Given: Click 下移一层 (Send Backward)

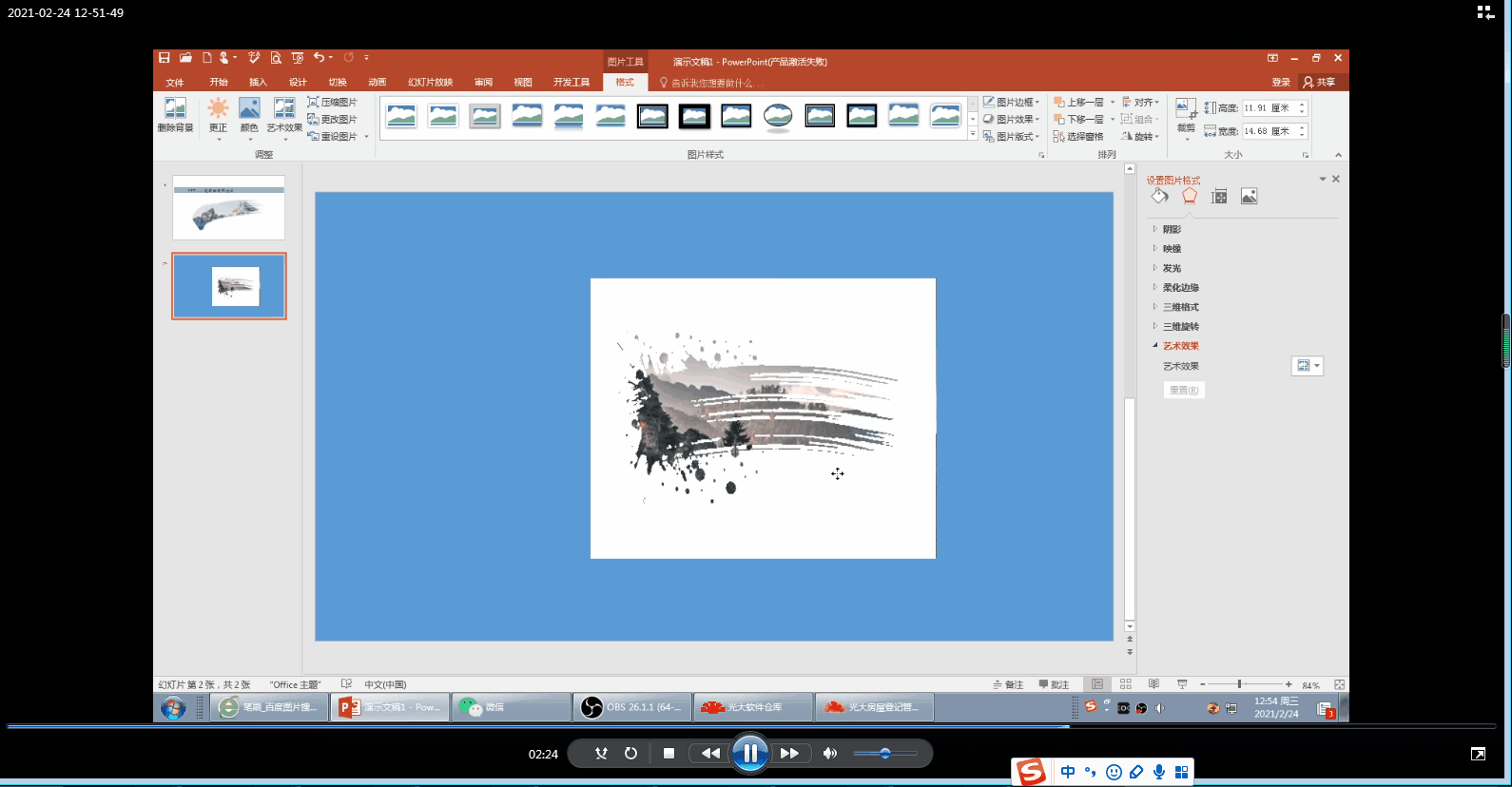Looking at the screenshot, I should pyautogui.click(x=1078, y=119).
